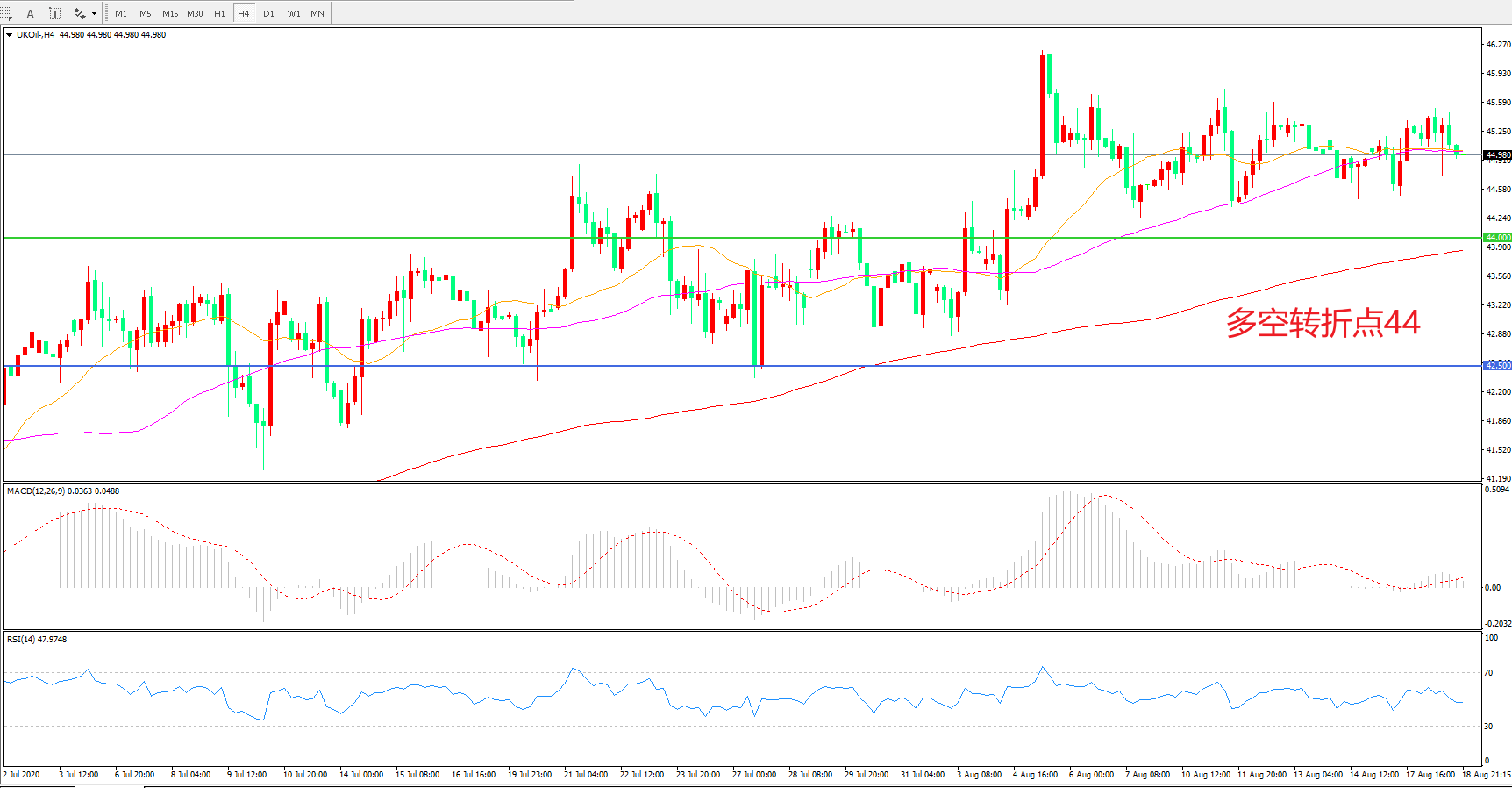Toggle the active H4 timeframe button
Screen dimensions: 1512x788
coord(244,13)
